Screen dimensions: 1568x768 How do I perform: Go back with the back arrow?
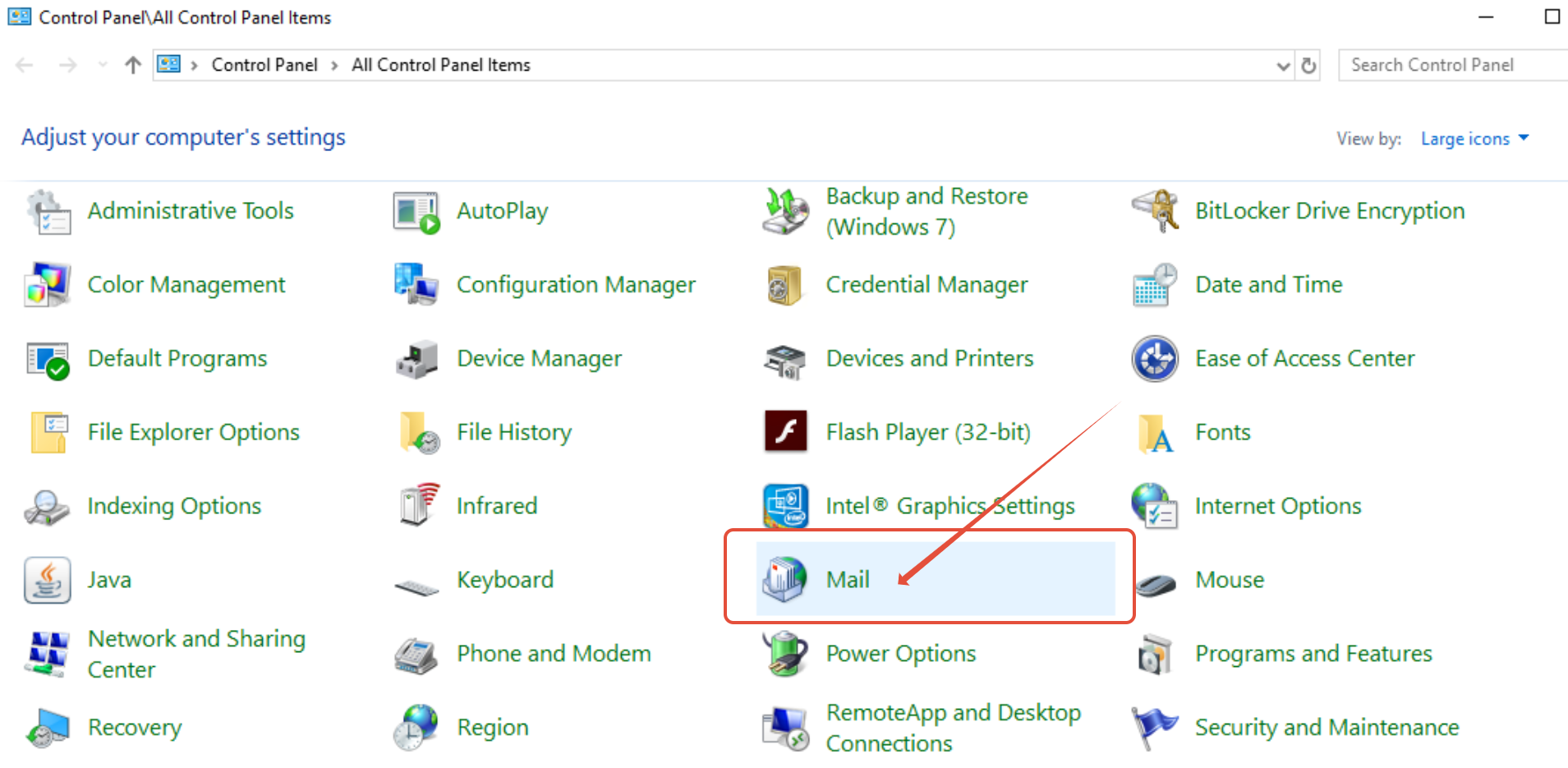point(25,65)
